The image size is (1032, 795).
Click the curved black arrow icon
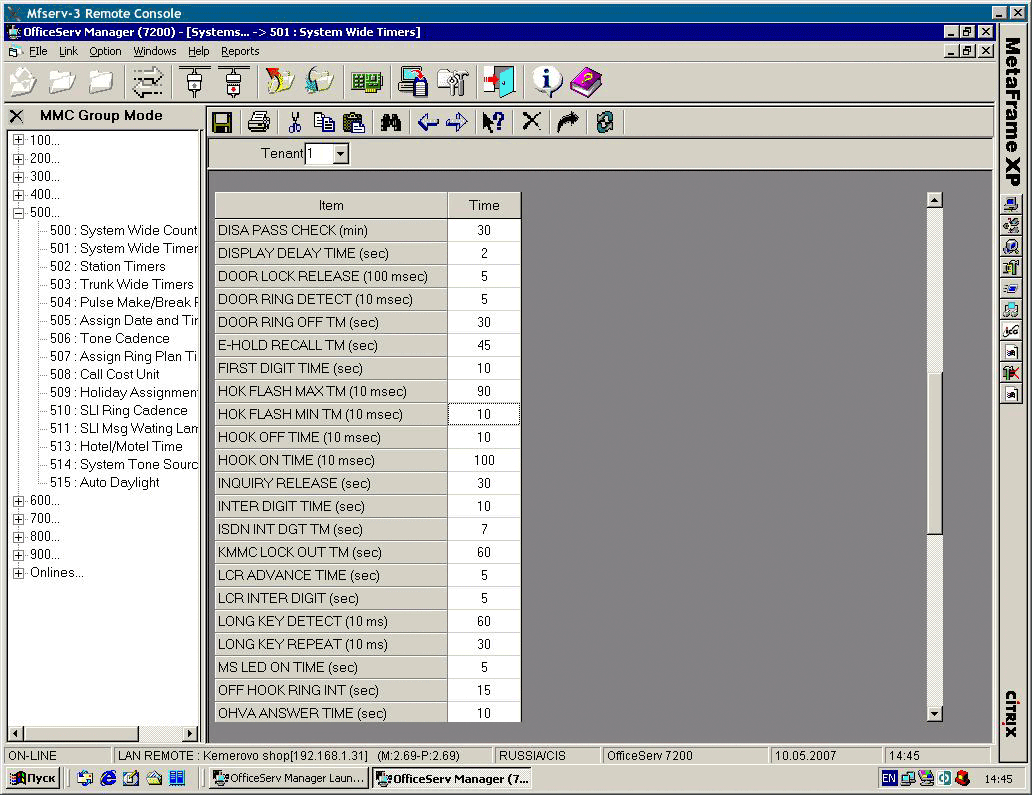pyautogui.click(x=567, y=122)
